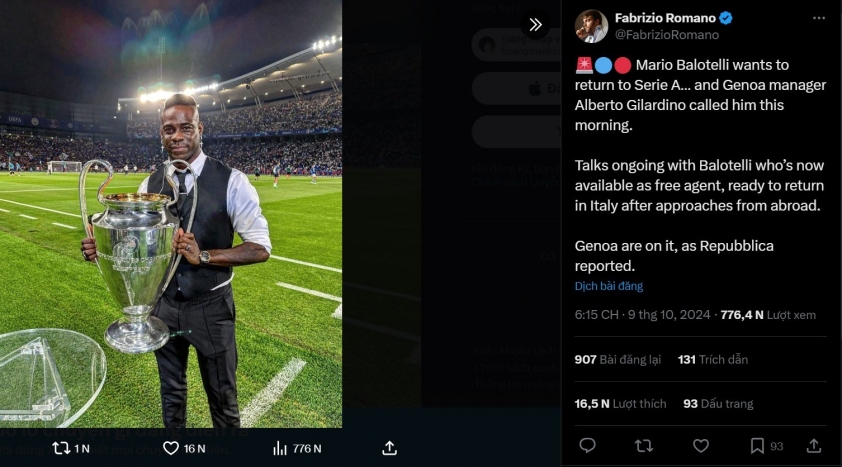
Task: Click the blue verified badge
Action: tap(726, 18)
